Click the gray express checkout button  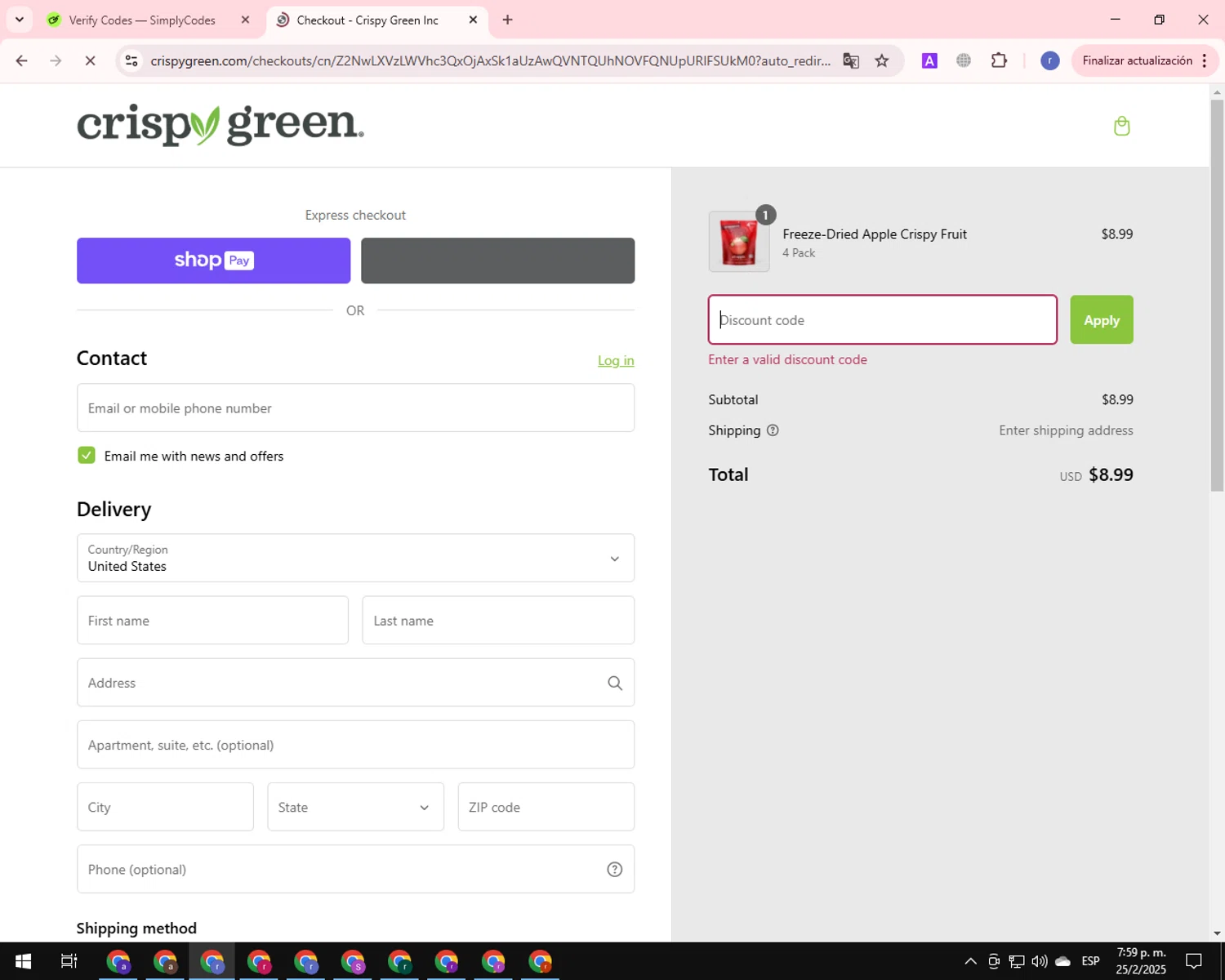click(497, 261)
